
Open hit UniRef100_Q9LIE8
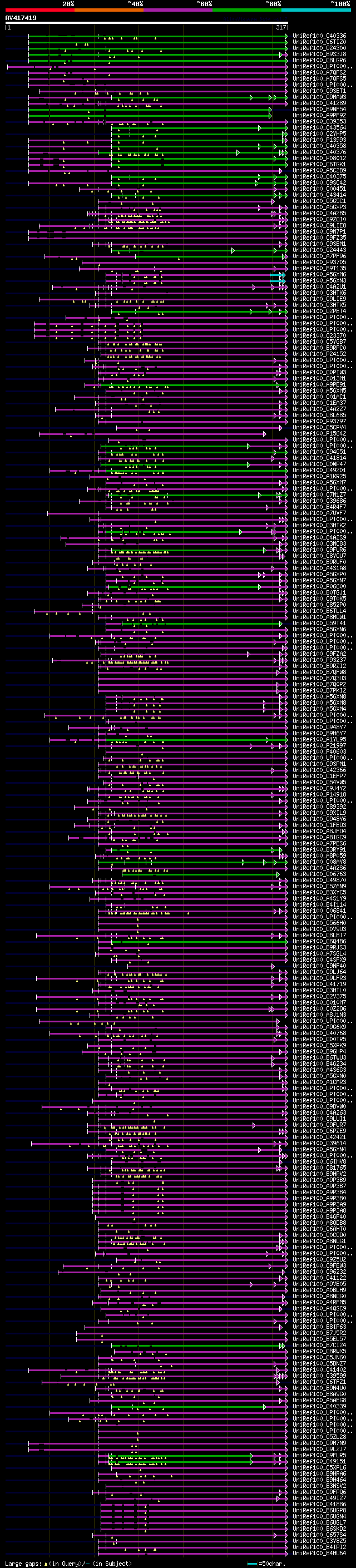click(x=319, y=226)
